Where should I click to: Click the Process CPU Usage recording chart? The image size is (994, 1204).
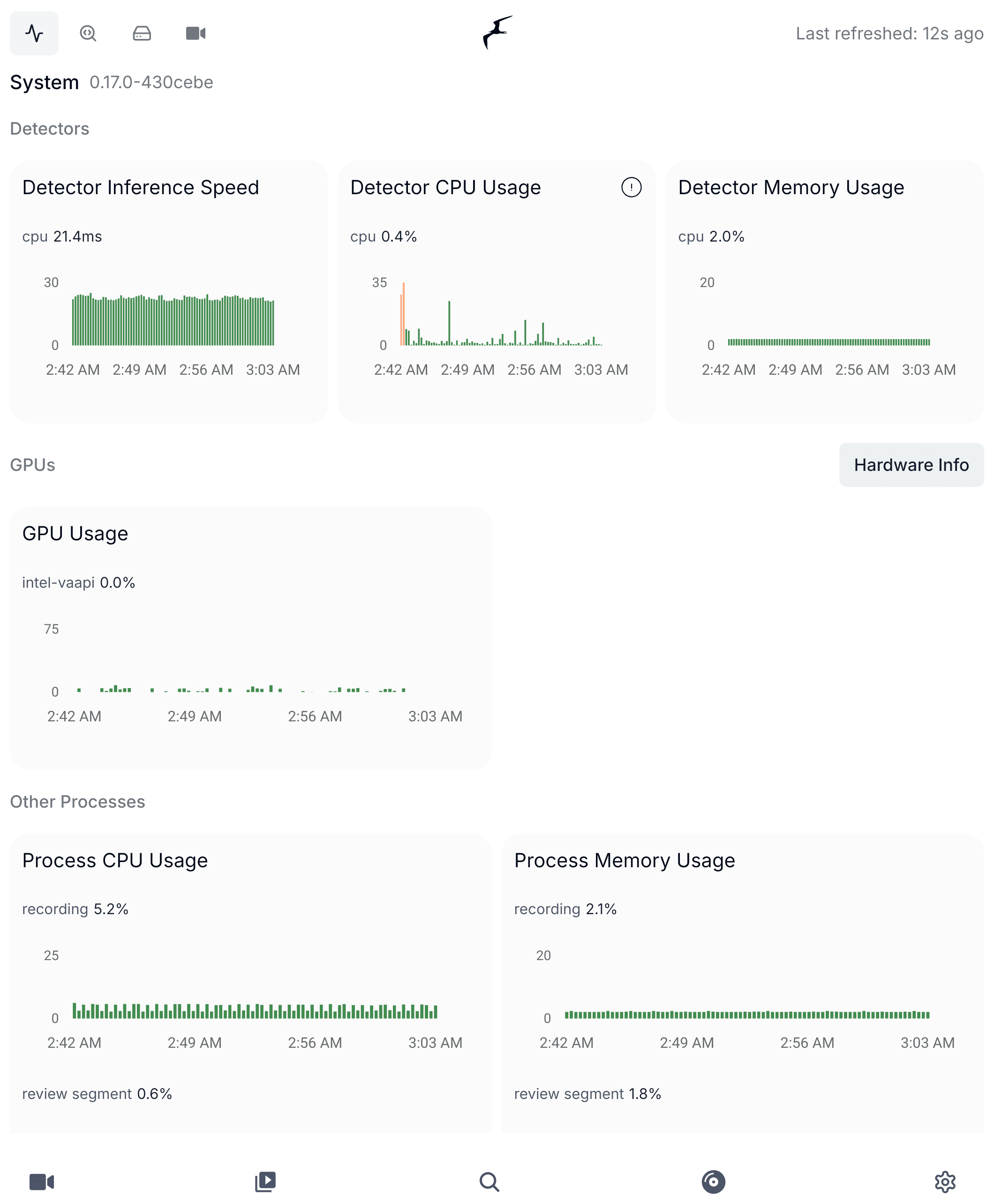tap(255, 1011)
